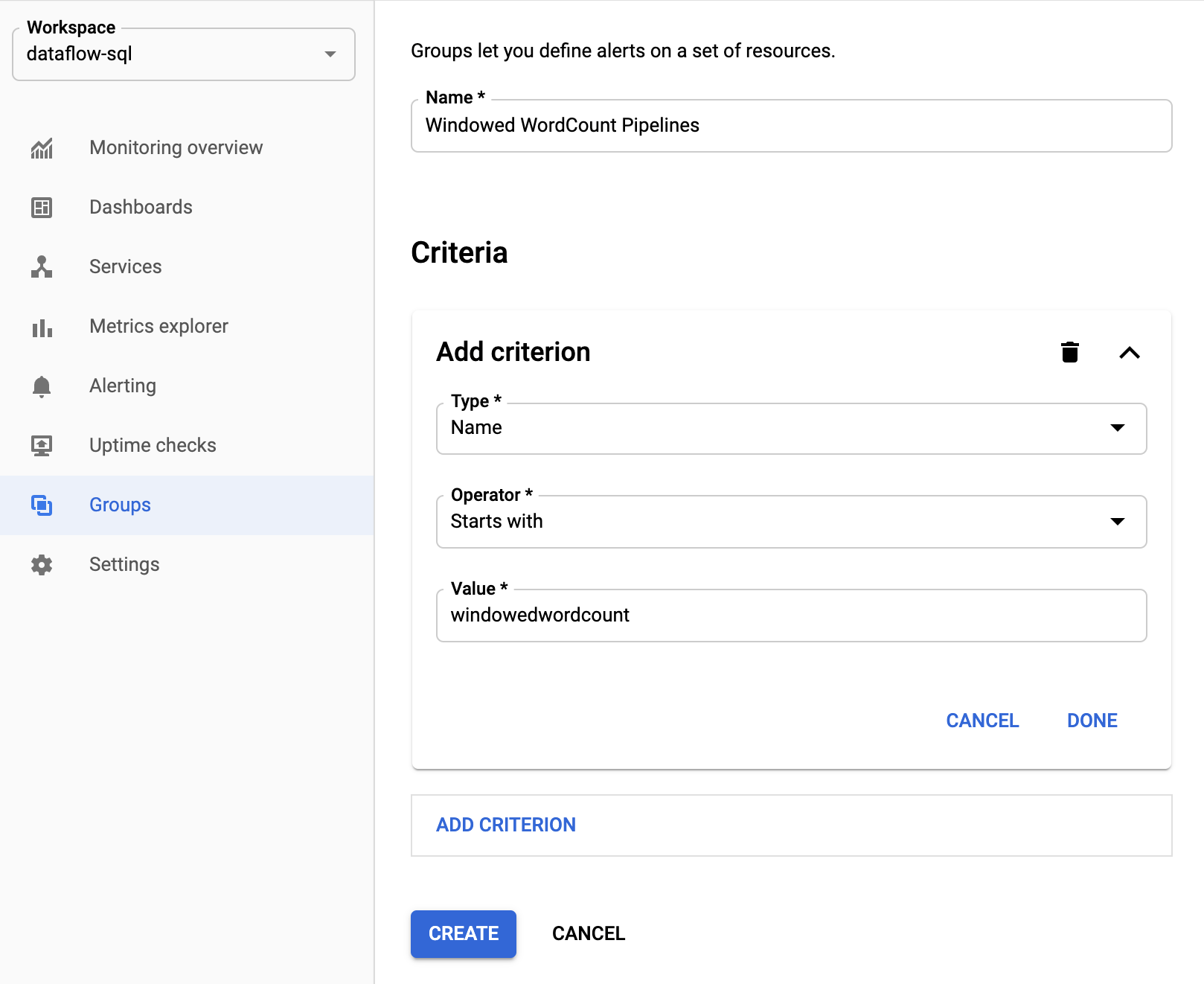Delete the criterion with trash icon
Screen dimensions: 1204x984
pyautogui.click(x=1069, y=352)
